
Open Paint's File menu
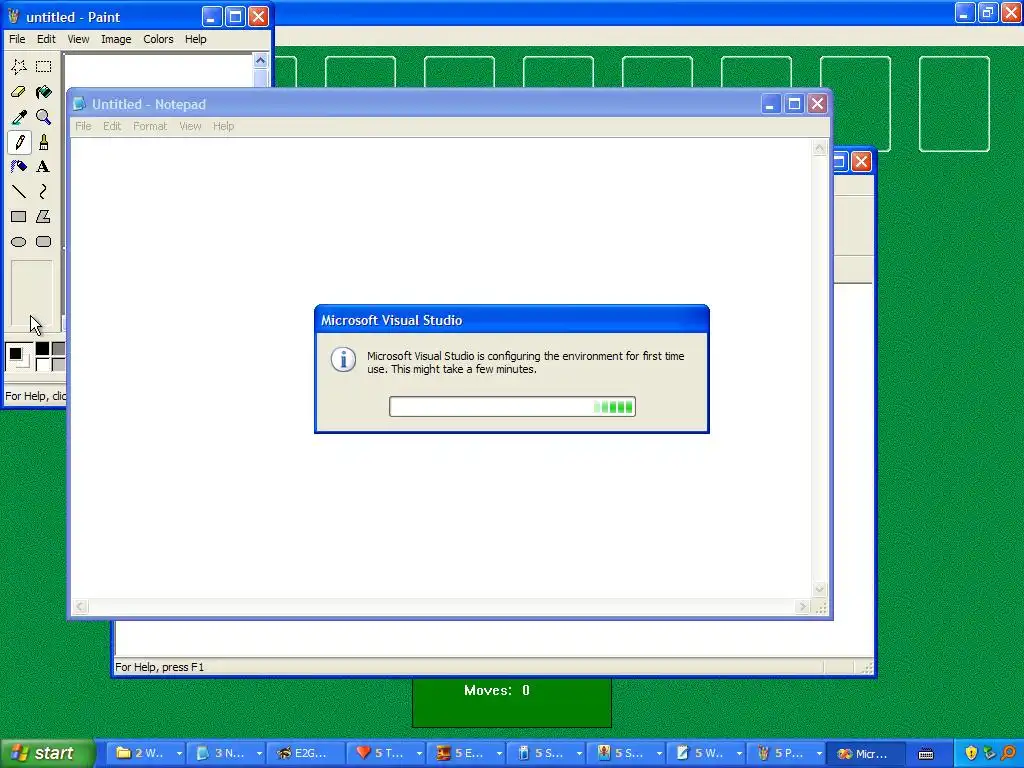click(x=17, y=39)
